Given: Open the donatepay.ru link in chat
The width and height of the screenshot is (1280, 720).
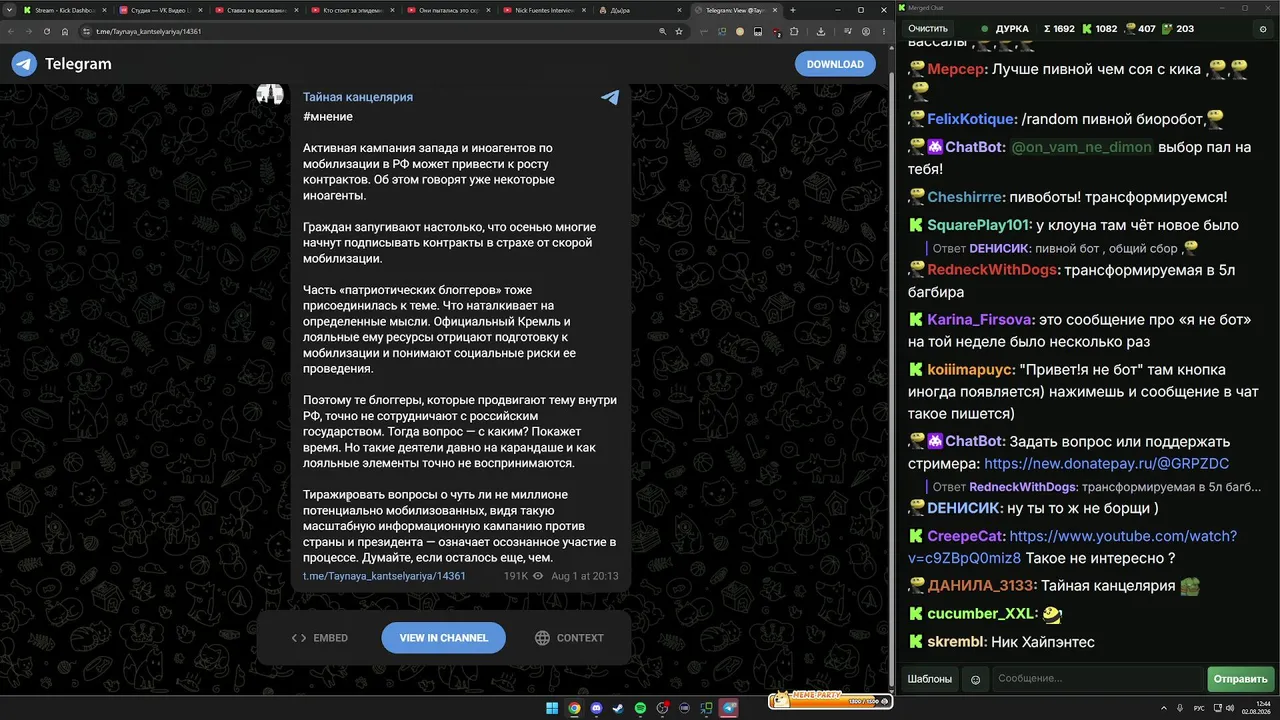Looking at the screenshot, I should point(1107,464).
